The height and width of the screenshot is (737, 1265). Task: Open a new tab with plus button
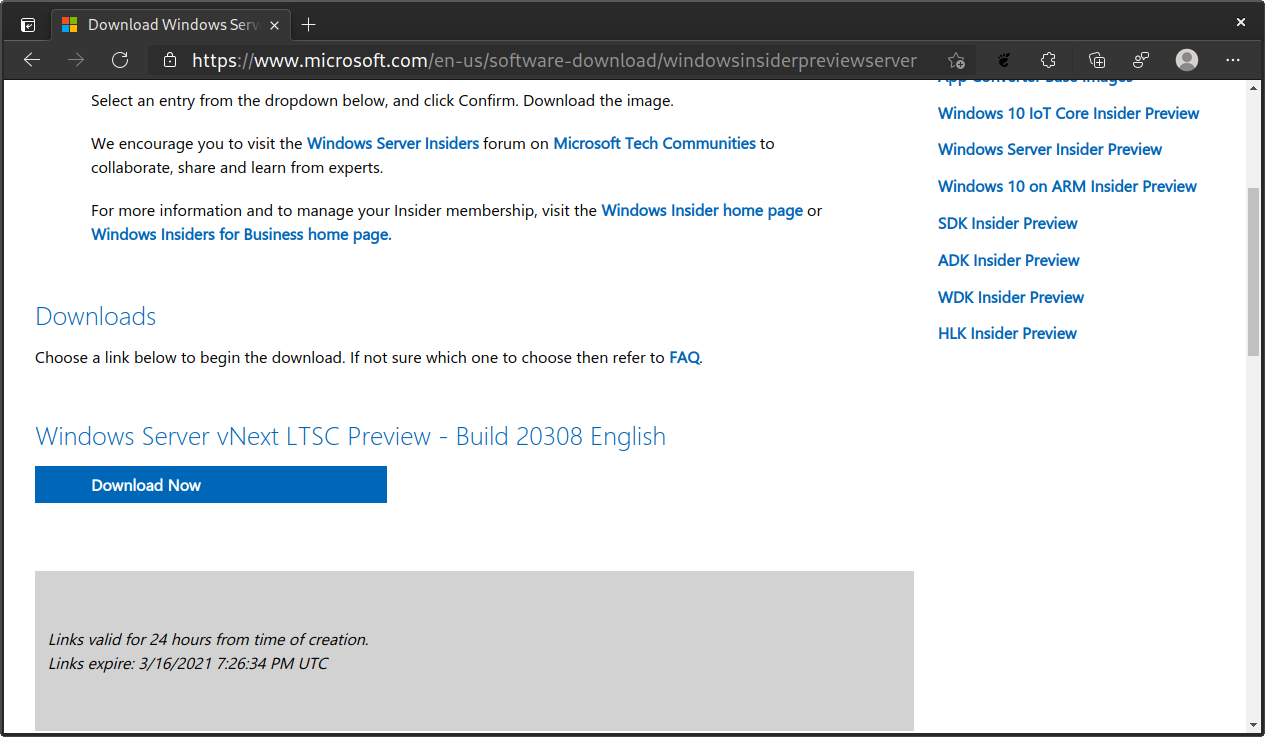[x=309, y=24]
